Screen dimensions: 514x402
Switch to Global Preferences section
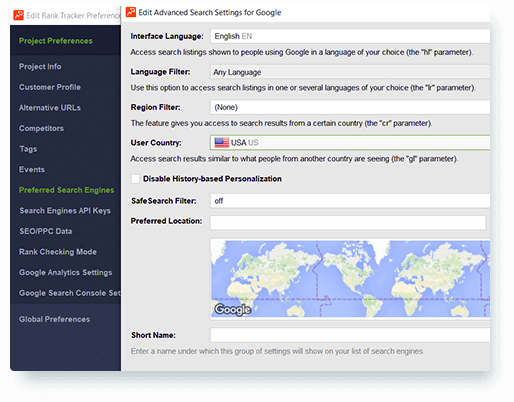click(x=54, y=319)
